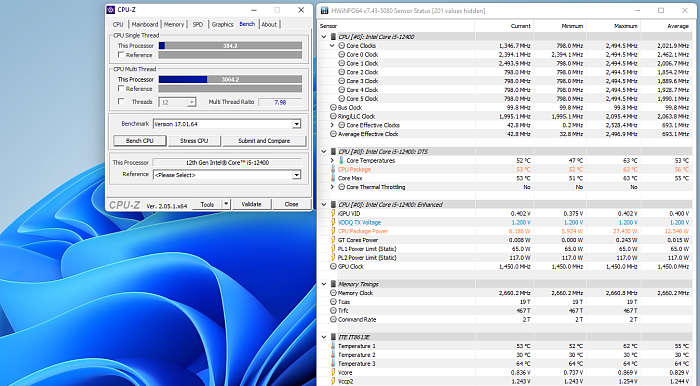The width and height of the screenshot is (700, 386).
Task: Switch to the About tab
Action: click(x=269, y=25)
